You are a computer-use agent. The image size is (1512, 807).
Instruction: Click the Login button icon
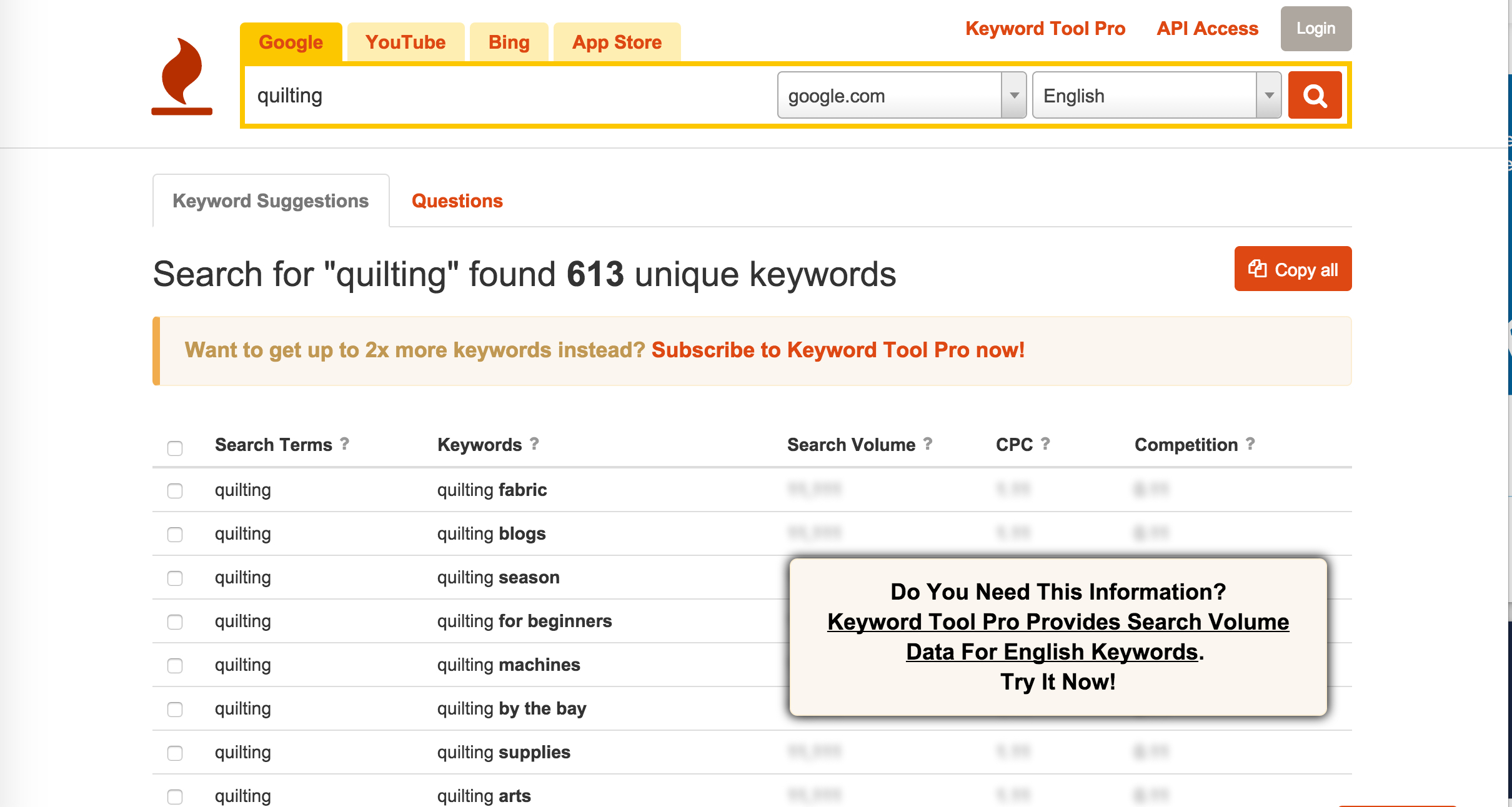[1314, 29]
